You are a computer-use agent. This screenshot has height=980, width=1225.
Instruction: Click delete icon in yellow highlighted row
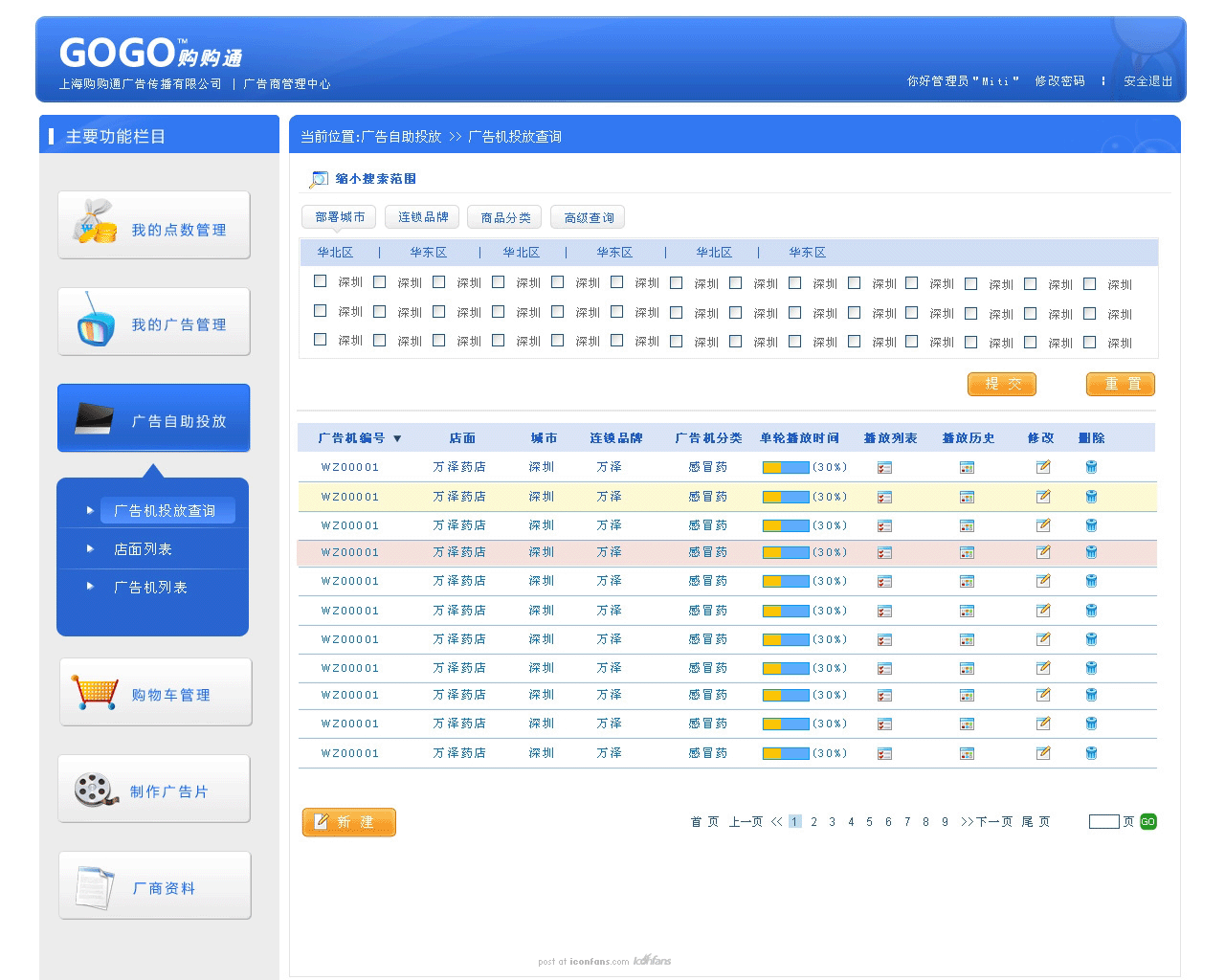point(1091,497)
